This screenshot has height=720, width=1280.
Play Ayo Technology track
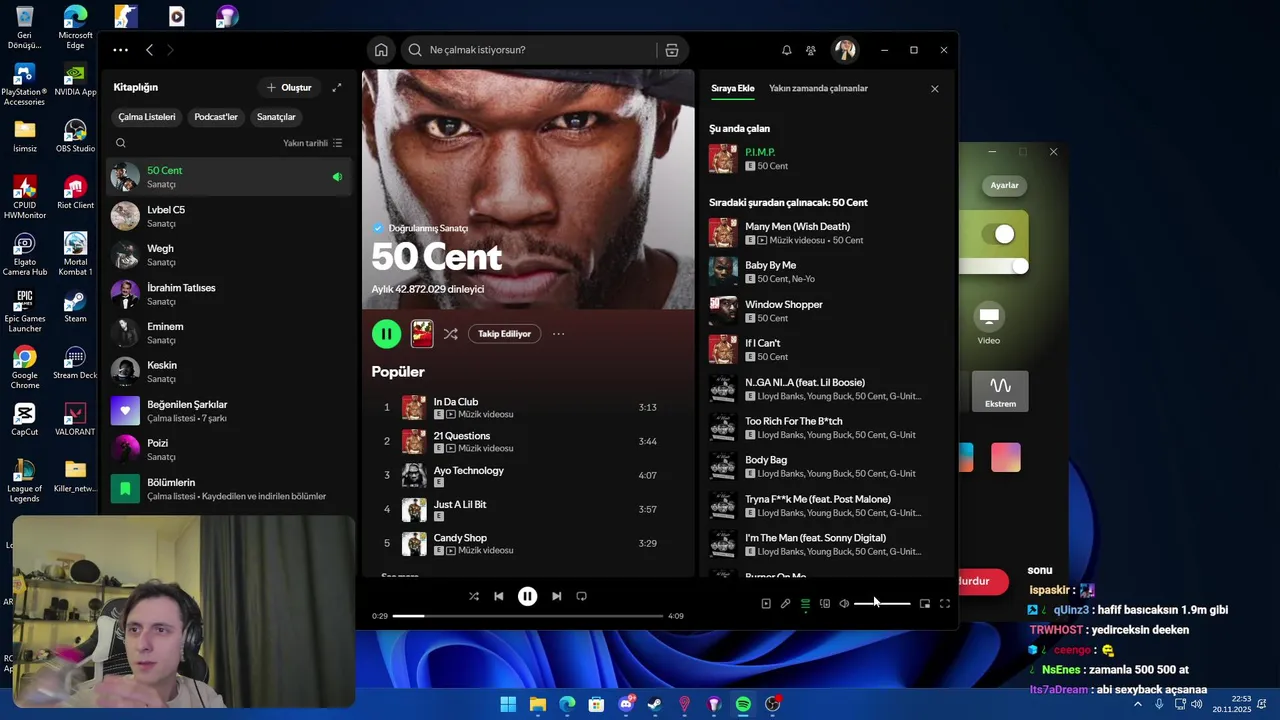[x=527, y=476]
